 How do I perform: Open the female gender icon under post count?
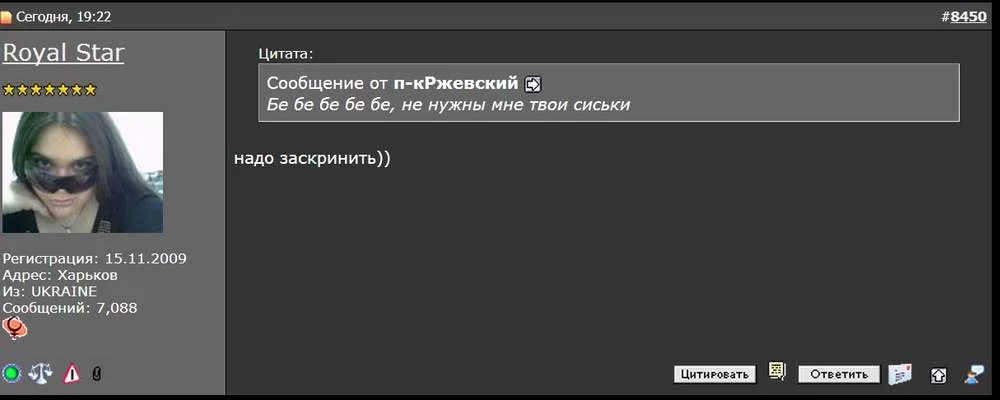(14, 328)
